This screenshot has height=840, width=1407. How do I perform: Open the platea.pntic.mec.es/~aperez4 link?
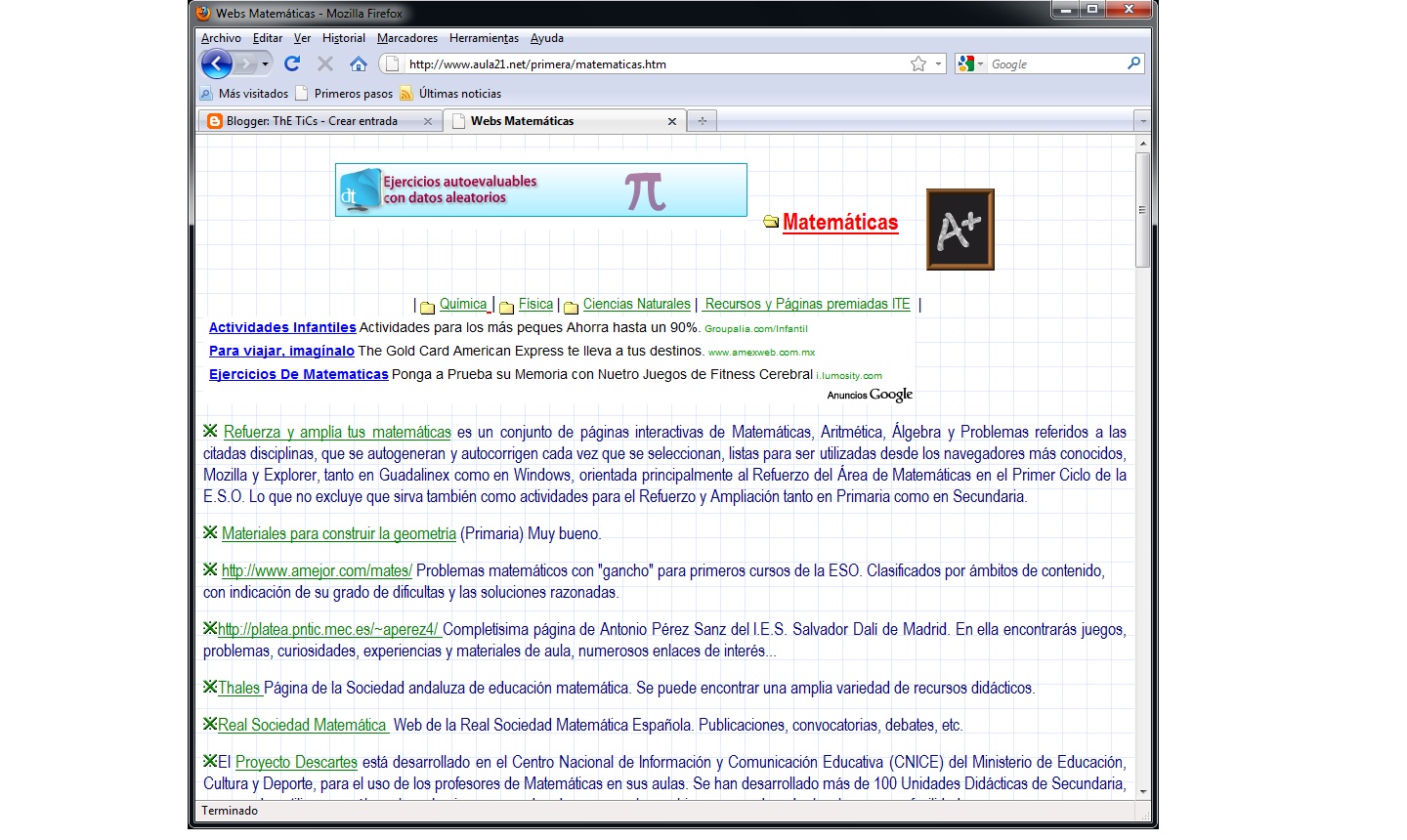tap(328, 629)
